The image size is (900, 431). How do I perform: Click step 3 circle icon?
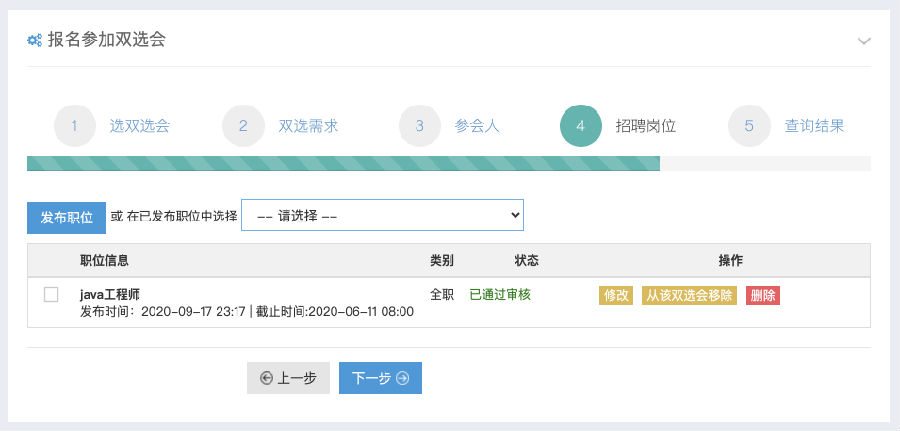click(x=420, y=126)
